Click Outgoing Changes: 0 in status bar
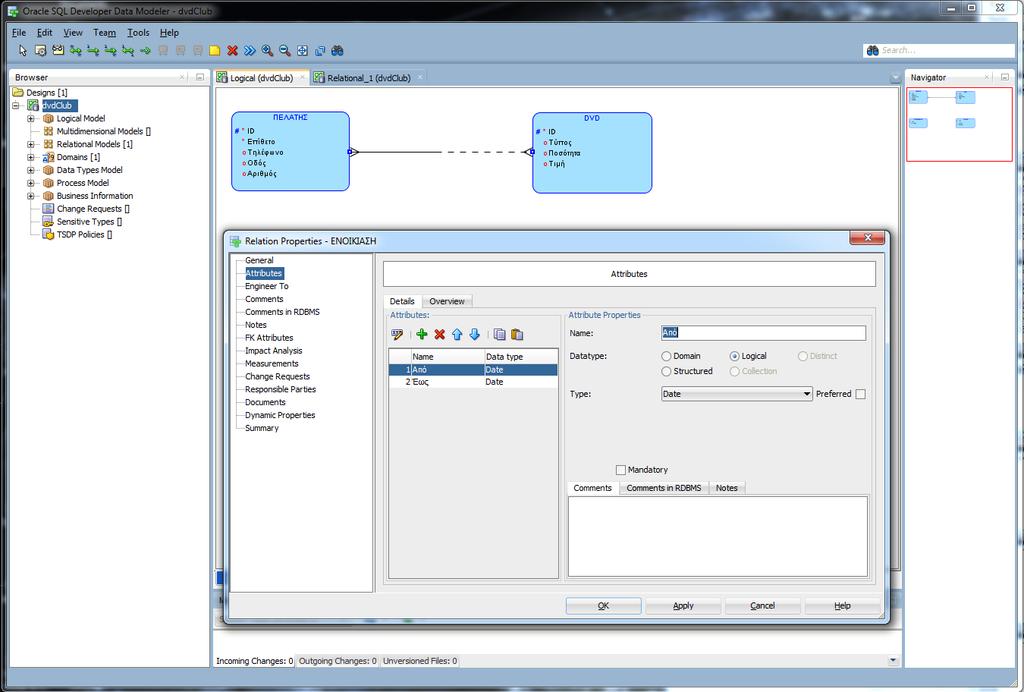Image resolution: width=1024 pixels, height=692 pixels. coord(338,661)
